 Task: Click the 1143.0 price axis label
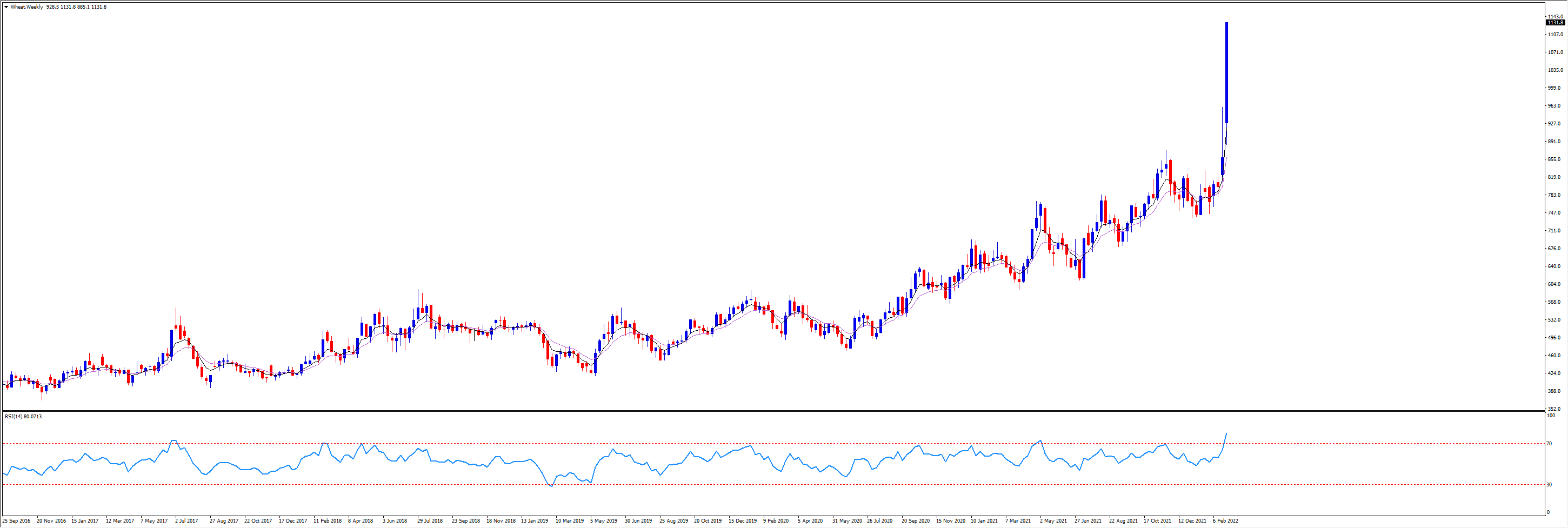click(1555, 16)
